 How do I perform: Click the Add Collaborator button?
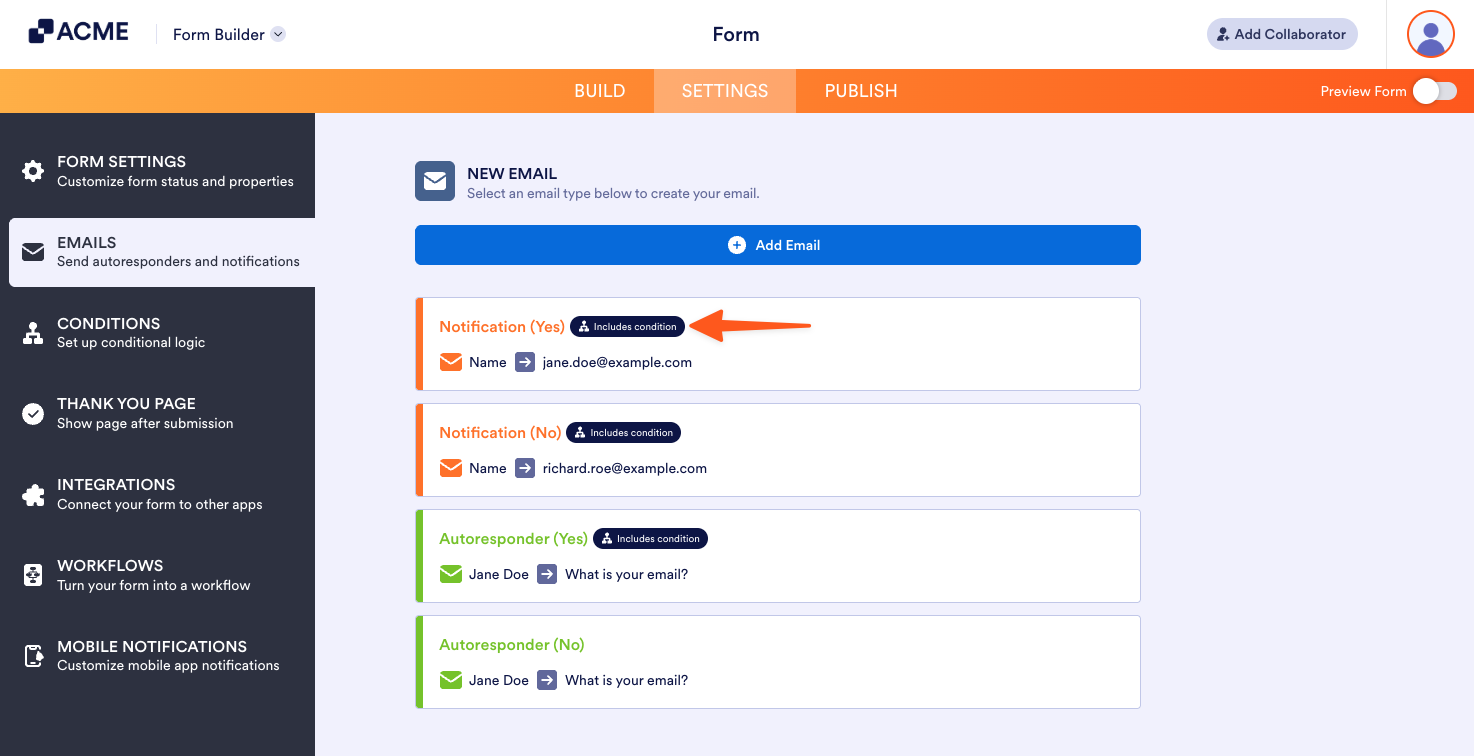tap(1281, 34)
